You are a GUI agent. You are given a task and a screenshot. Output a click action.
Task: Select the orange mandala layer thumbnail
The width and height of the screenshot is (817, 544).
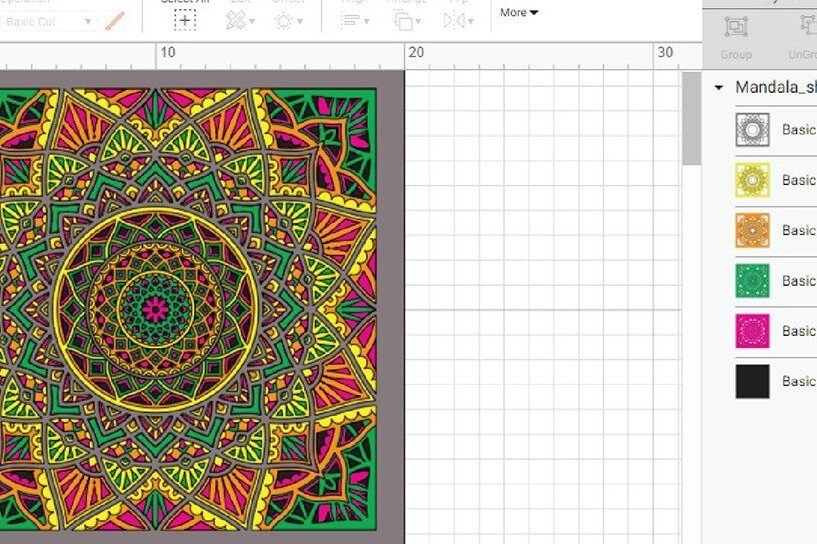click(753, 230)
